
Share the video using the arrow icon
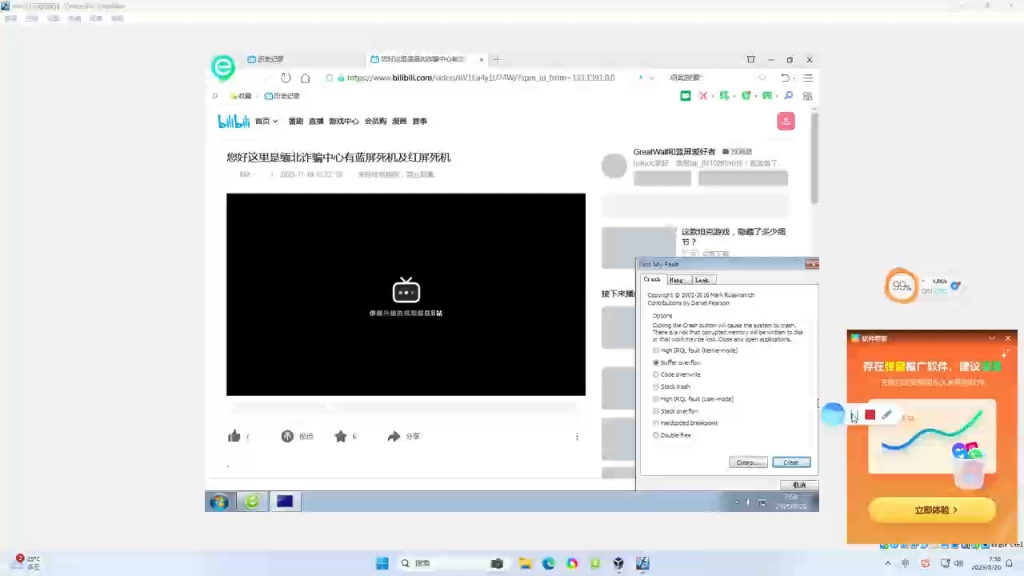tap(393, 436)
